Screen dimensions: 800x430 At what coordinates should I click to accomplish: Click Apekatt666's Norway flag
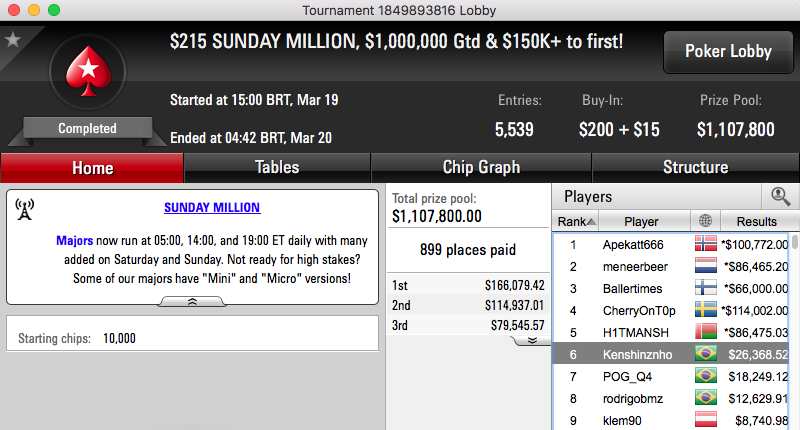706,244
